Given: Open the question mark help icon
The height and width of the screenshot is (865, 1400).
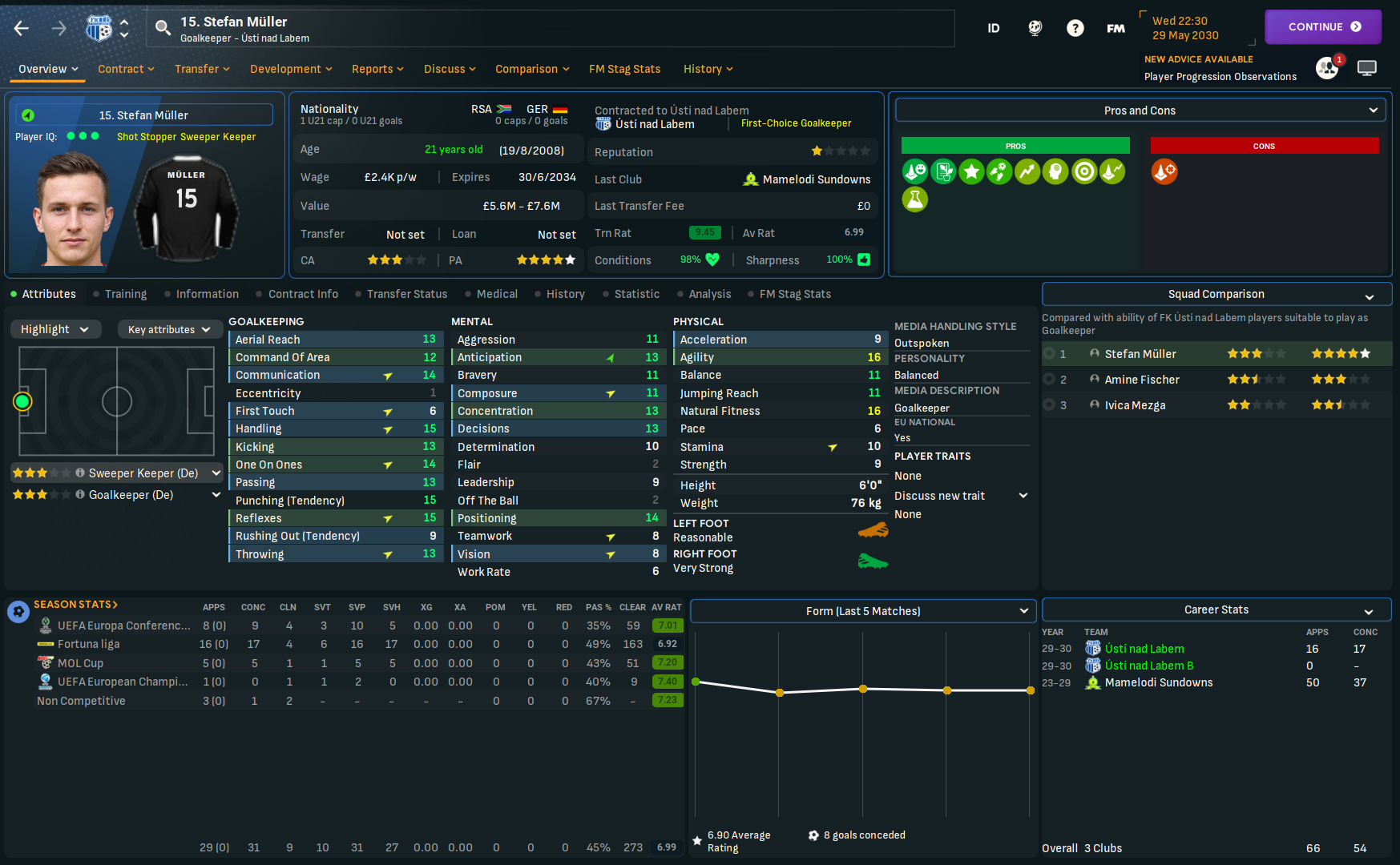Looking at the screenshot, I should (1075, 28).
